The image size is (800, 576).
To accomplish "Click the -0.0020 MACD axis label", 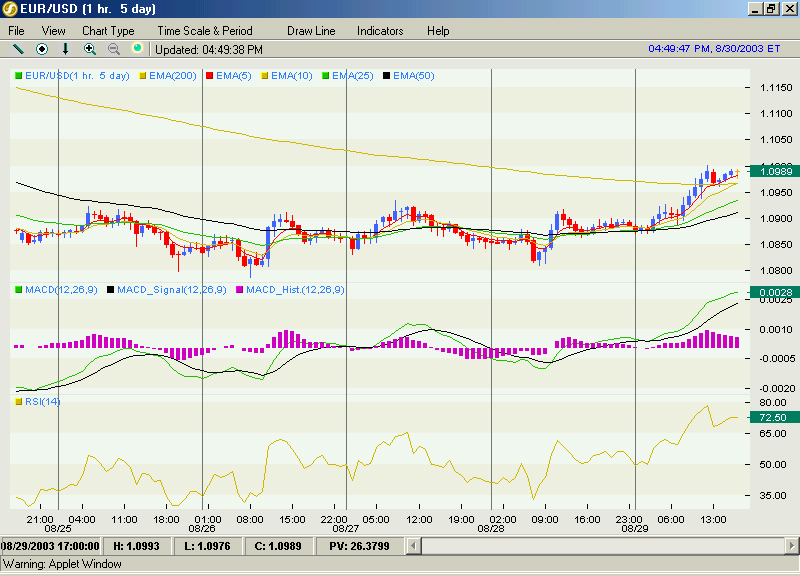I will (x=776, y=388).
